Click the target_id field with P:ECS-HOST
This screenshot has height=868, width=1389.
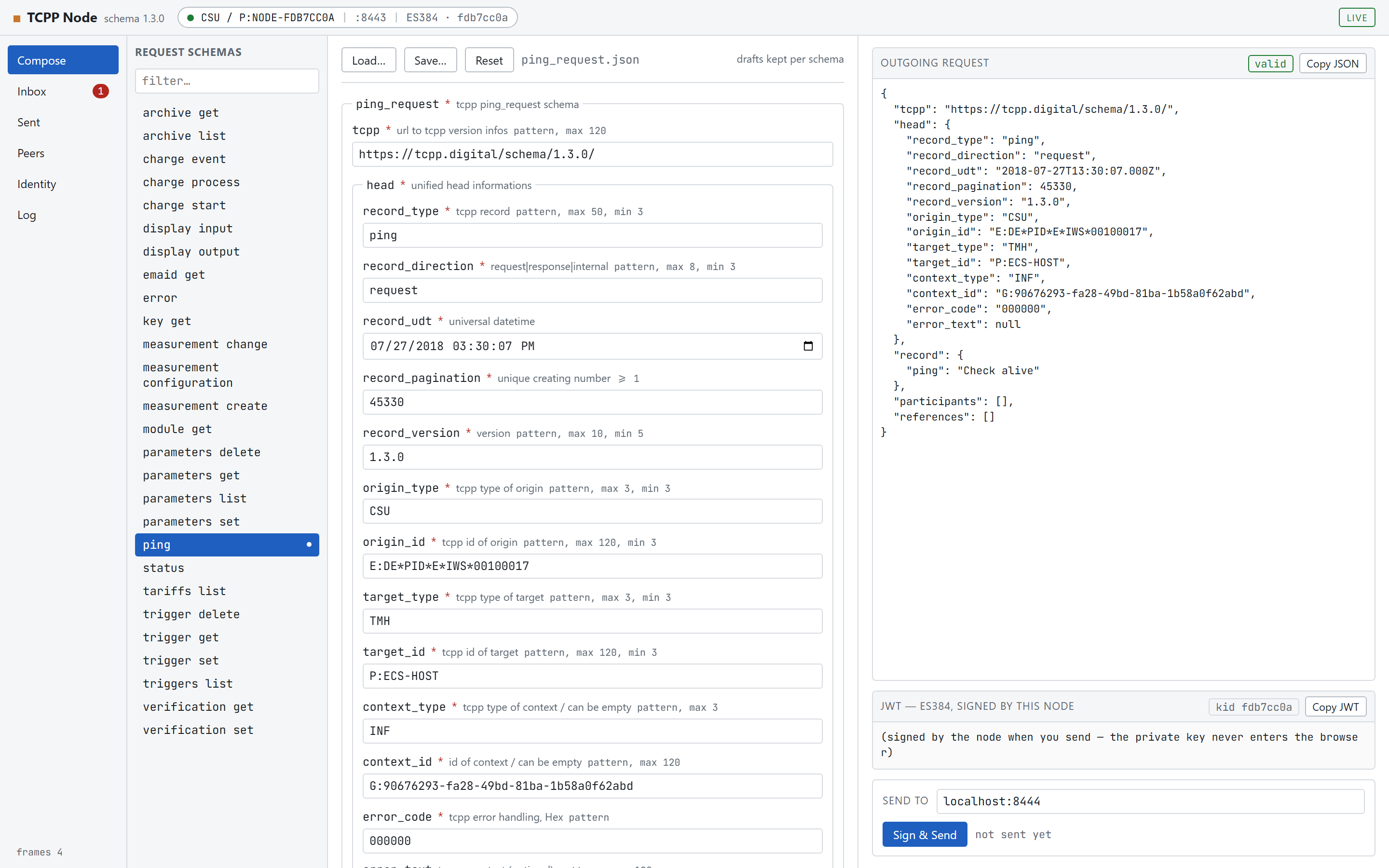(x=592, y=676)
